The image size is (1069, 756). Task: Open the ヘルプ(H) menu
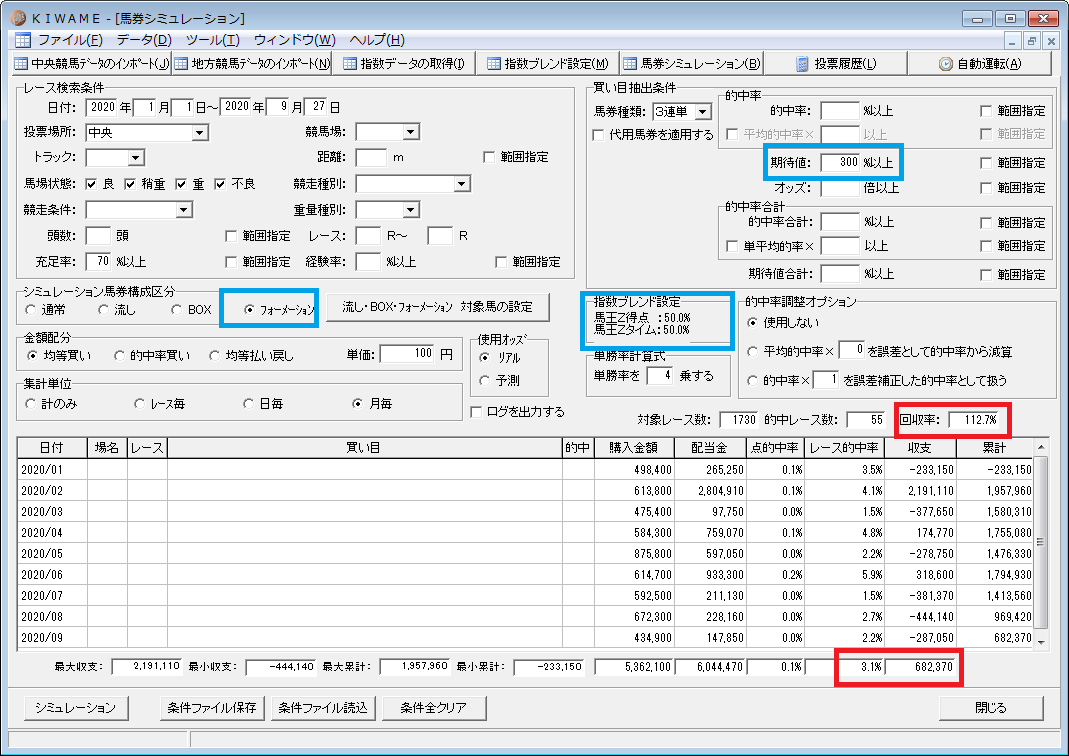376,40
